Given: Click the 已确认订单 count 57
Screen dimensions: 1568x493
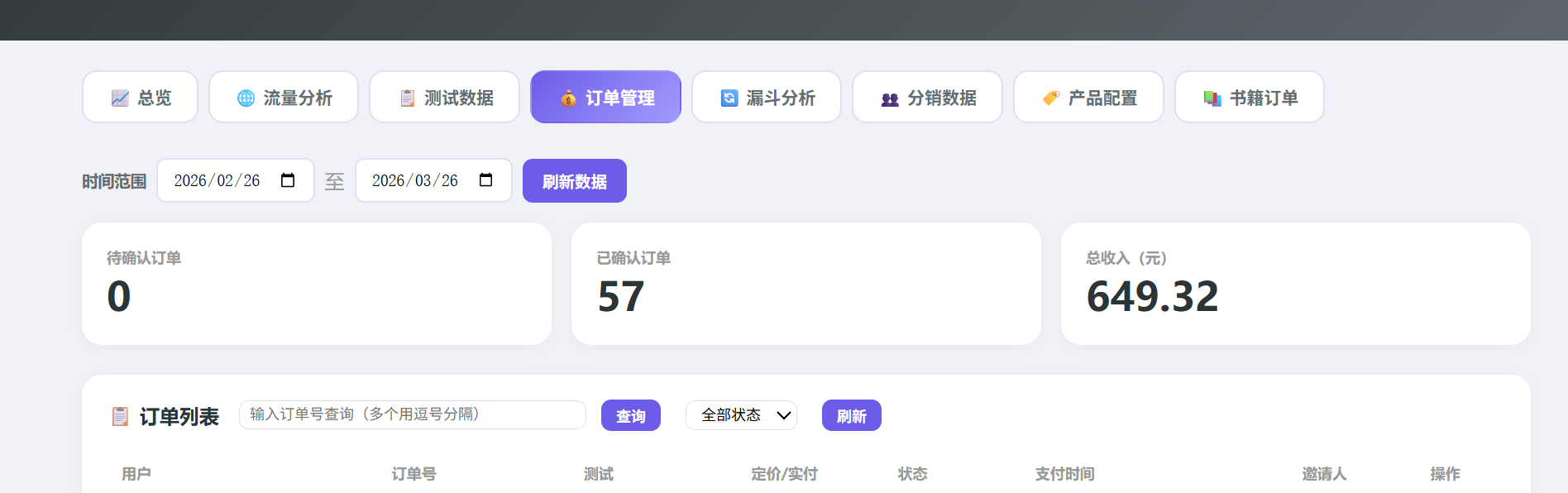Looking at the screenshot, I should (621, 297).
